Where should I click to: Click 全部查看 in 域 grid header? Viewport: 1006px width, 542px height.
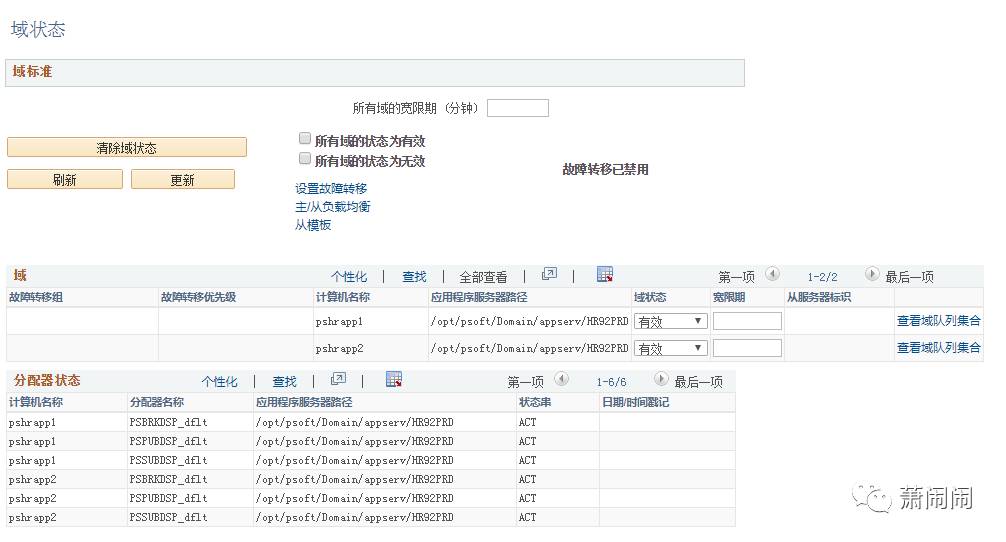click(x=483, y=277)
